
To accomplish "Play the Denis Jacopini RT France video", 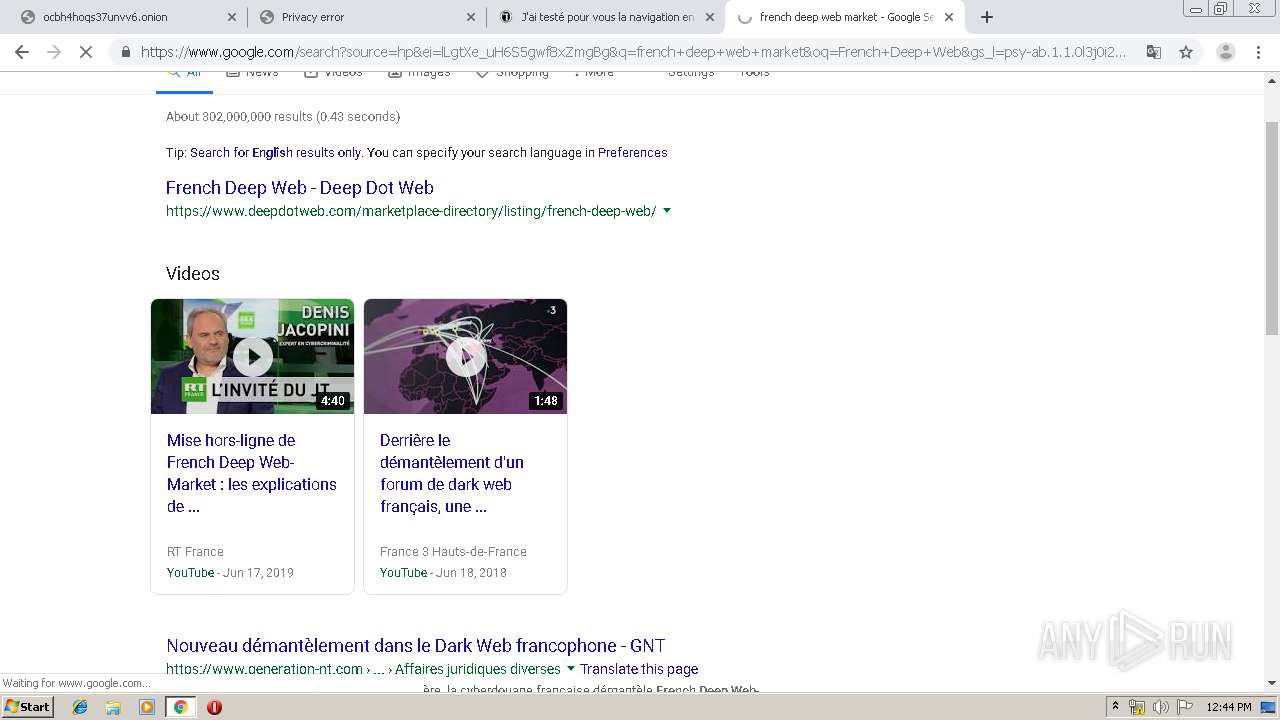I will (252, 356).
